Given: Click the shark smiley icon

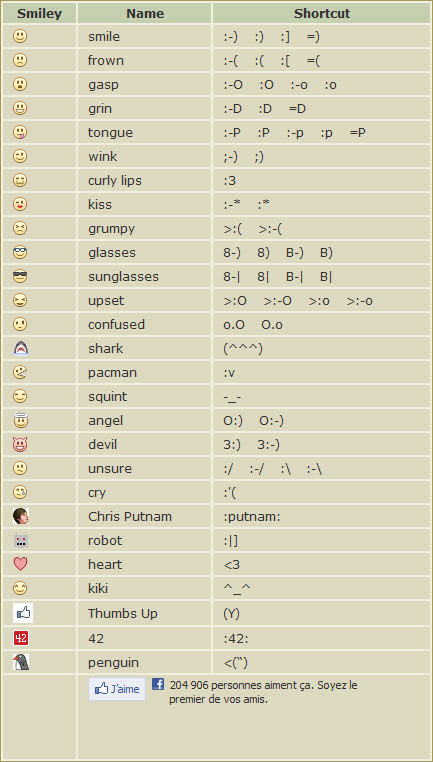Looking at the screenshot, I should click(x=20, y=348).
